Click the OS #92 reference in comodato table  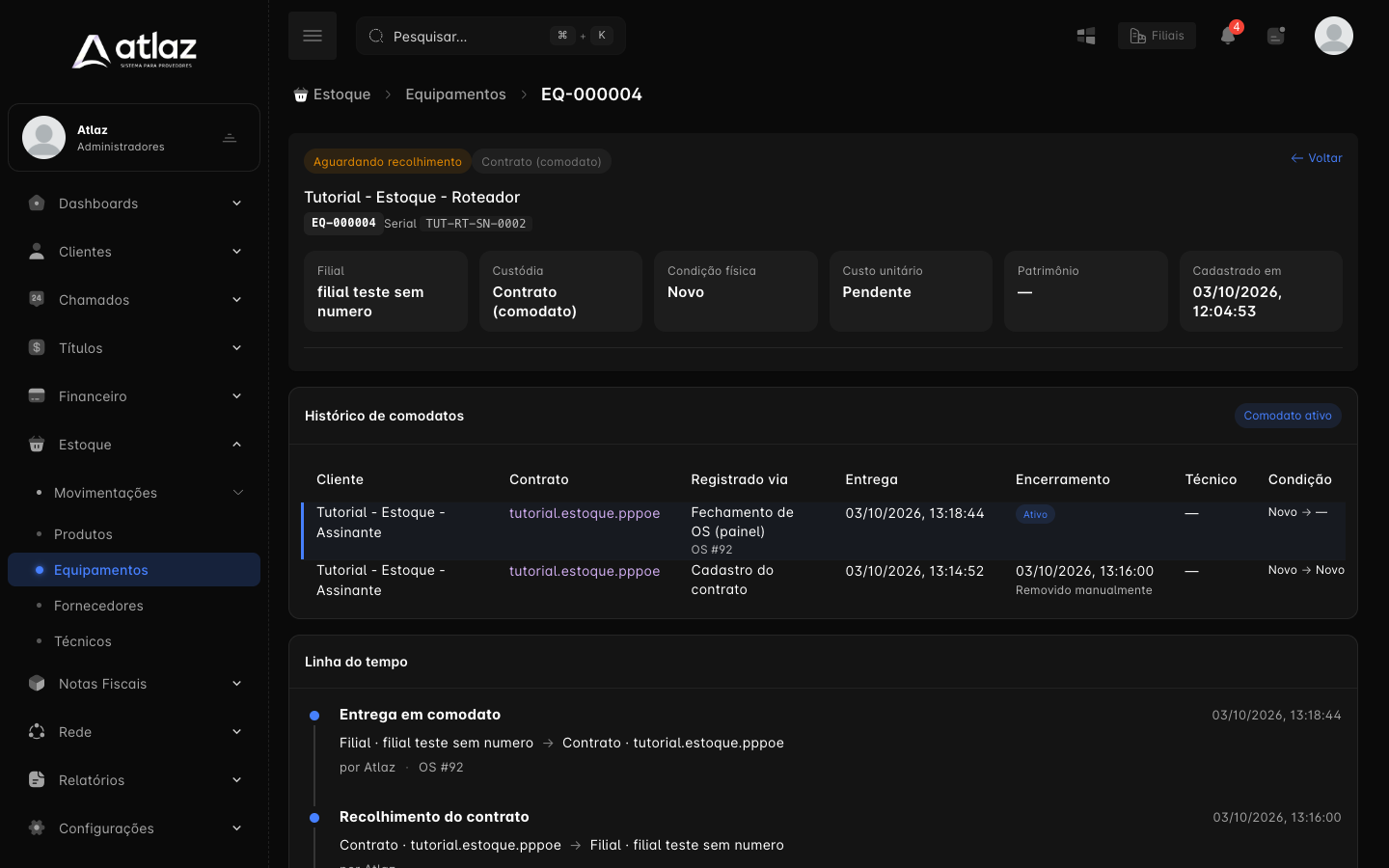(712, 550)
